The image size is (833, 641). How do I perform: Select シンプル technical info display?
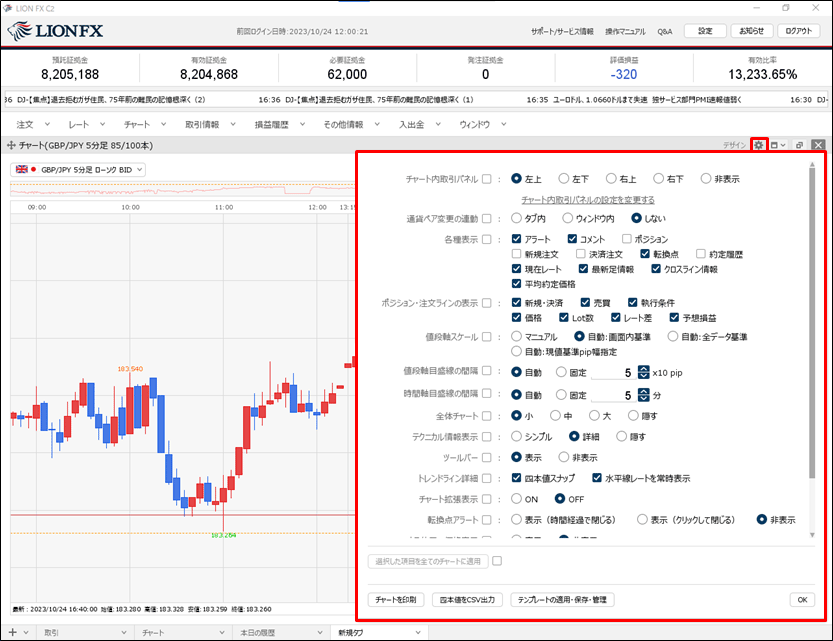516,436
